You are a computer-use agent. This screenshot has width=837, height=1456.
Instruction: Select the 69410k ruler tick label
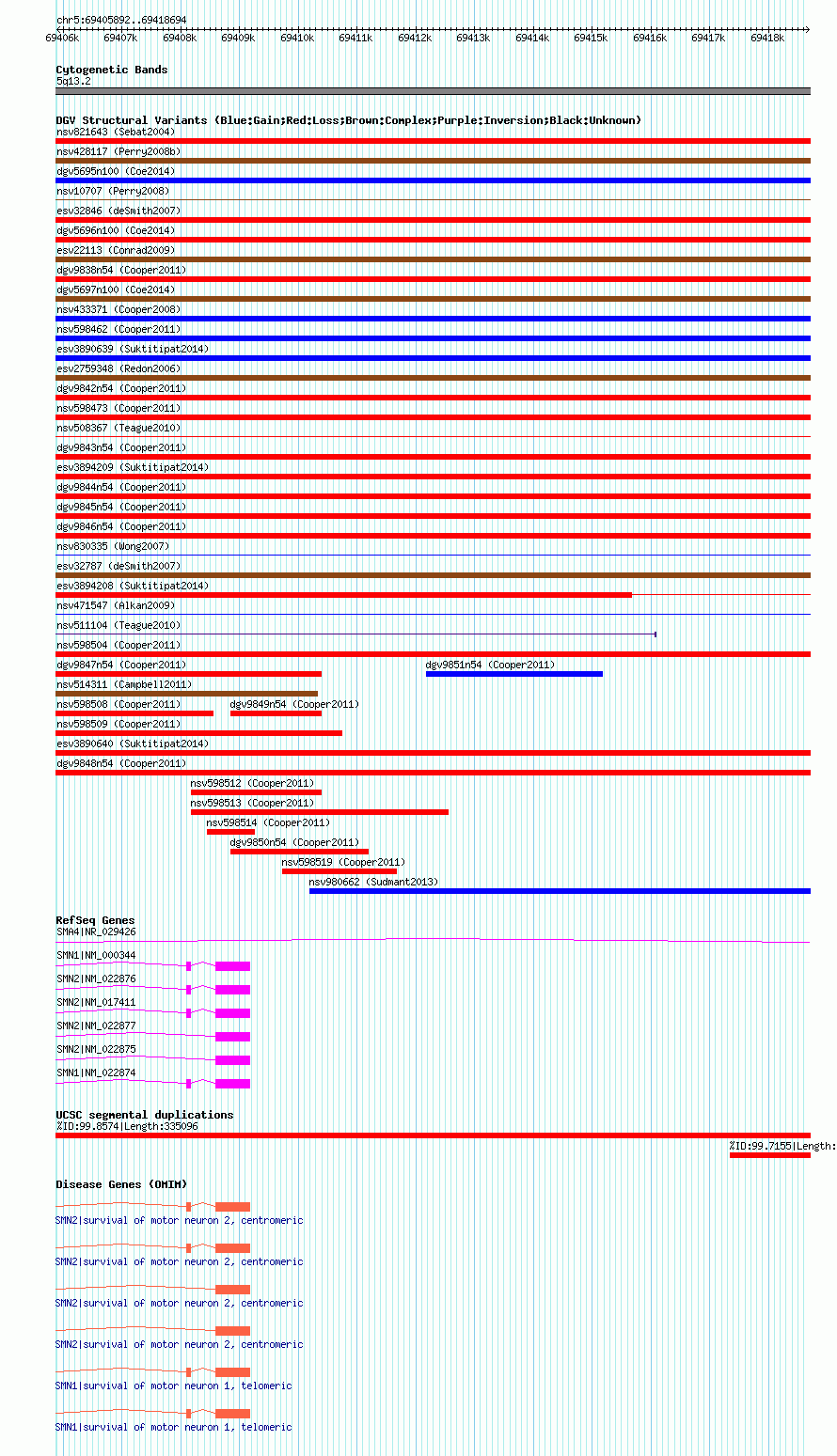pyautogui.click(x=297, y=38)
